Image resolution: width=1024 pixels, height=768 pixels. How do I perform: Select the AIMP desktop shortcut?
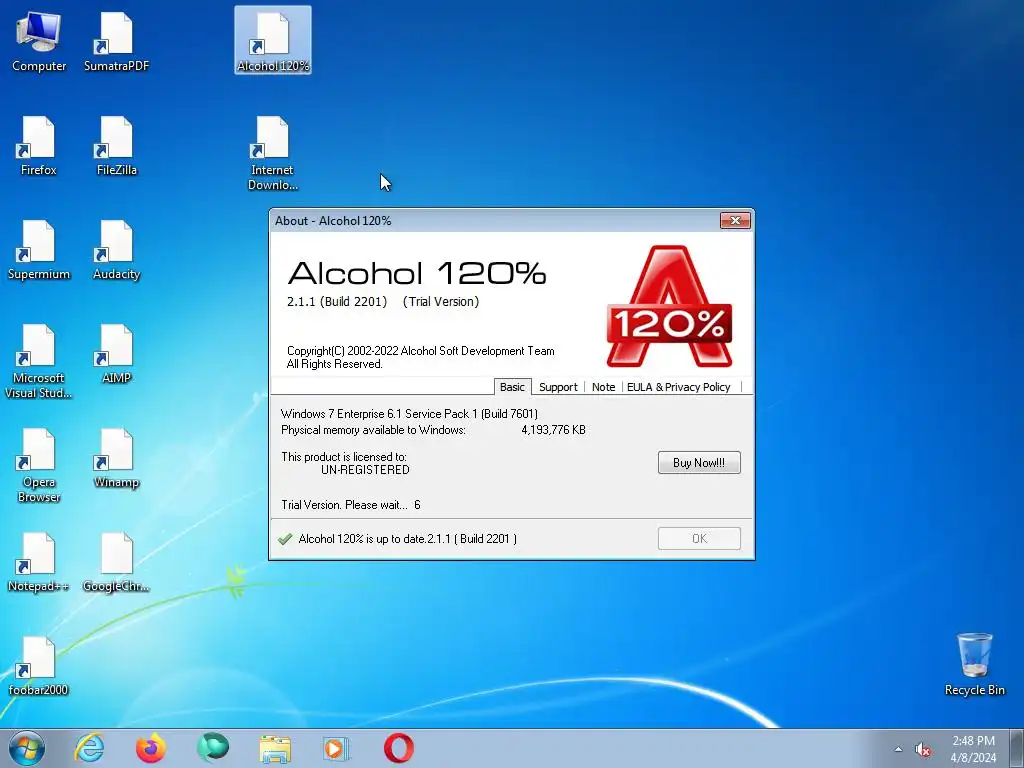[x=116, y=355]
